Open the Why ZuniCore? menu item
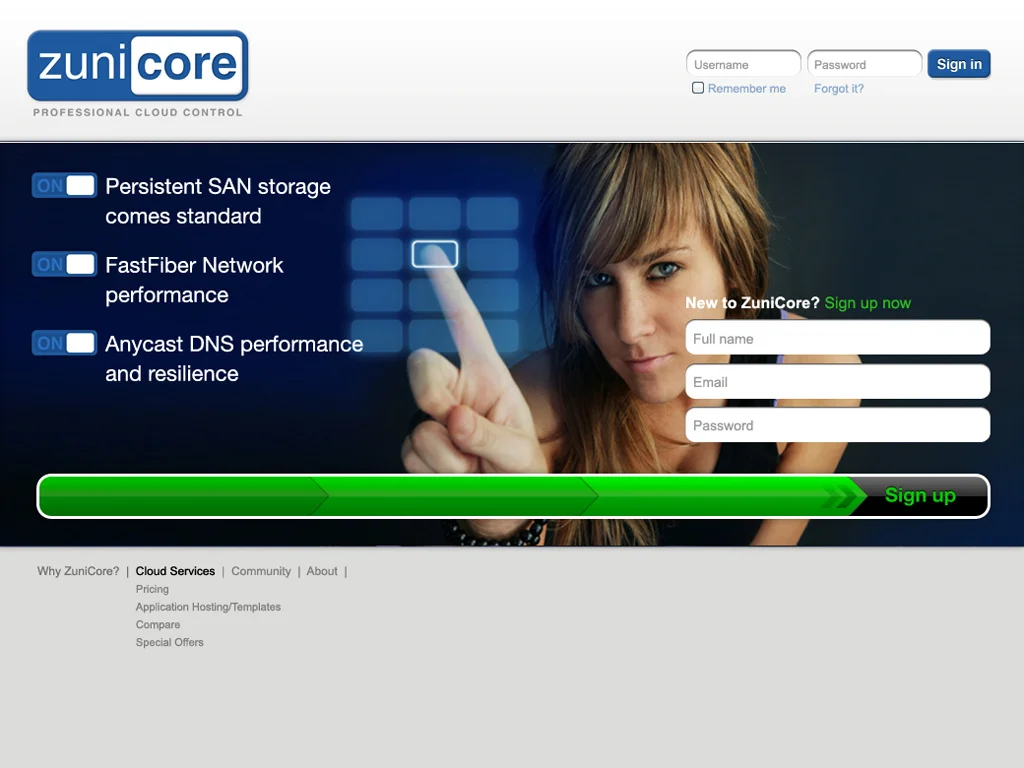The width and height of the screenshot is (1024, 768). pyautogui.click(x=78, y=571)
